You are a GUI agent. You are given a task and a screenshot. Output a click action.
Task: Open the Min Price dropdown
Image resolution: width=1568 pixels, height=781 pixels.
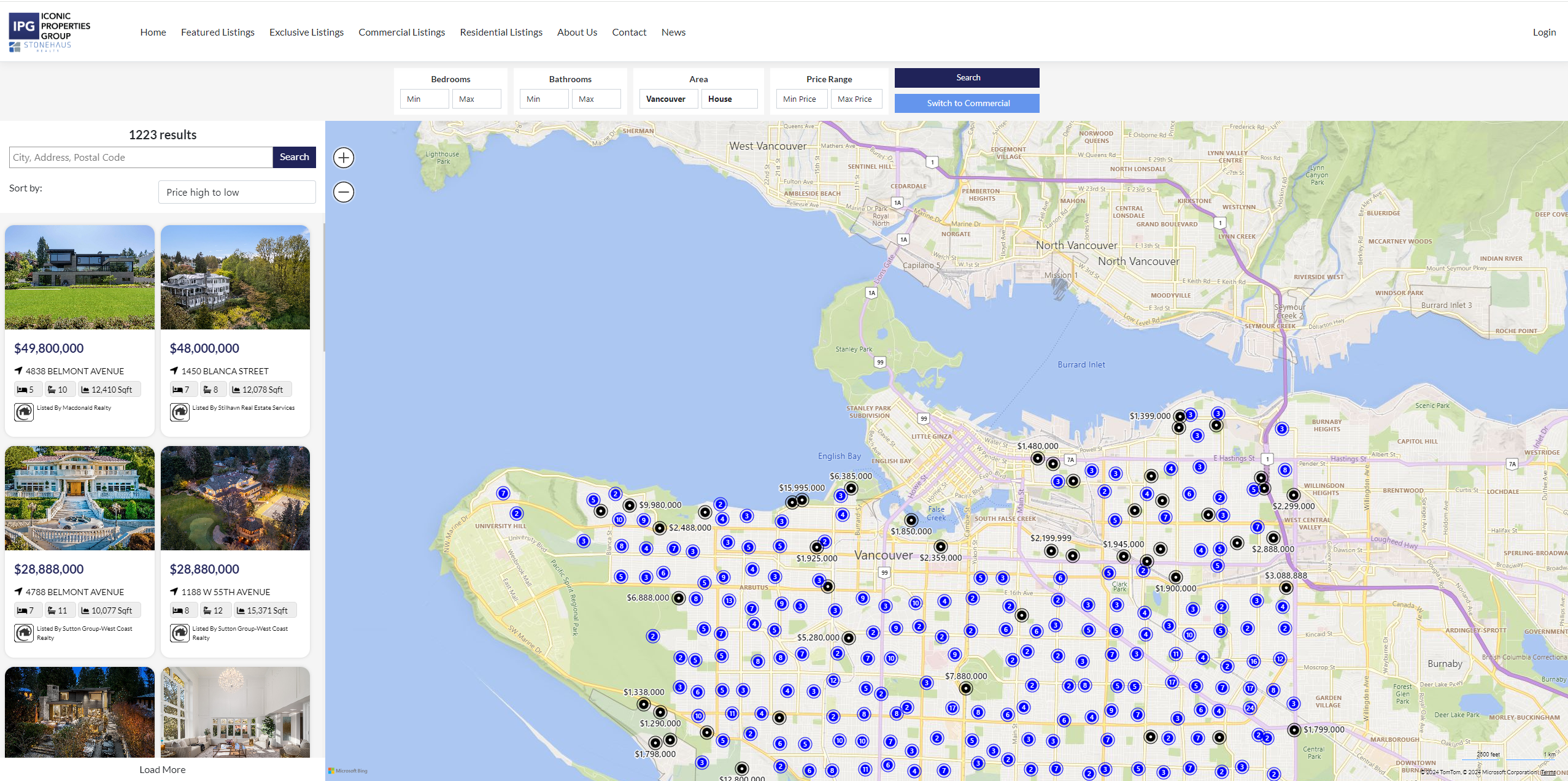(x=802, y=99)
